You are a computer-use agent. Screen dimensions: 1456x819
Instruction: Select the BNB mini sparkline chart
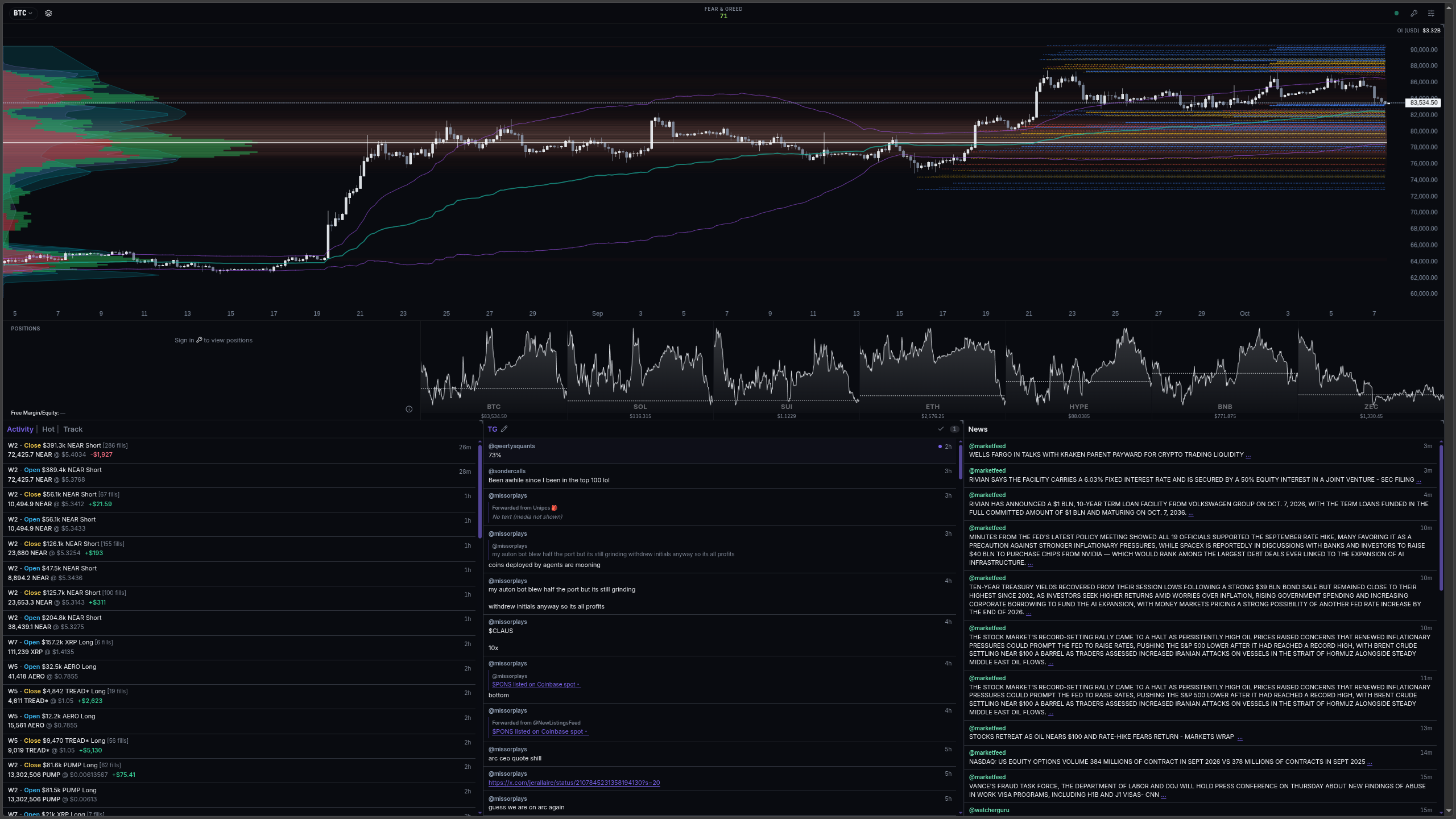coord(1225,371)
